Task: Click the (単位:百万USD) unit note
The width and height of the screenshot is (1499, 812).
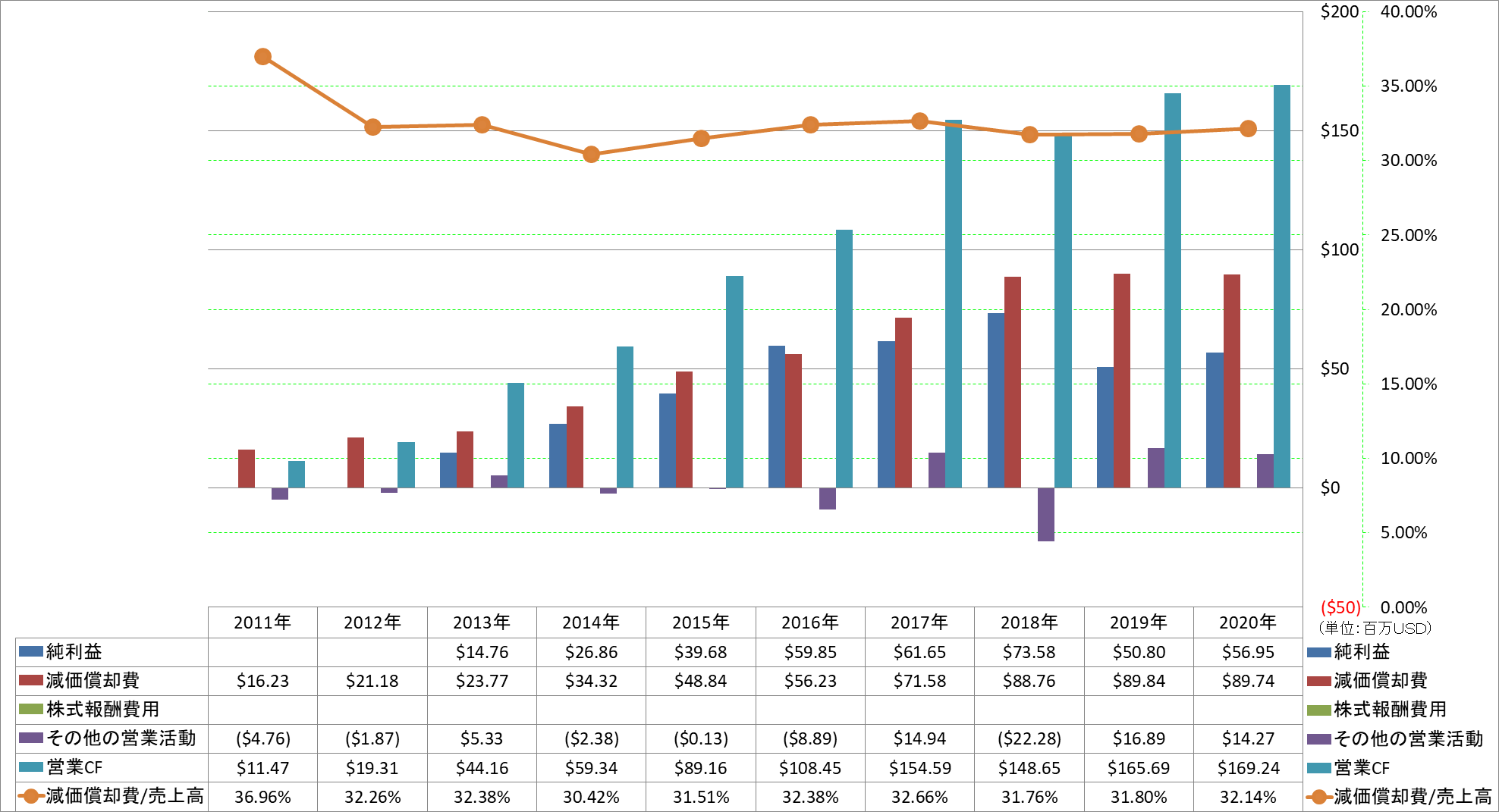Action: coord(1375,628)
